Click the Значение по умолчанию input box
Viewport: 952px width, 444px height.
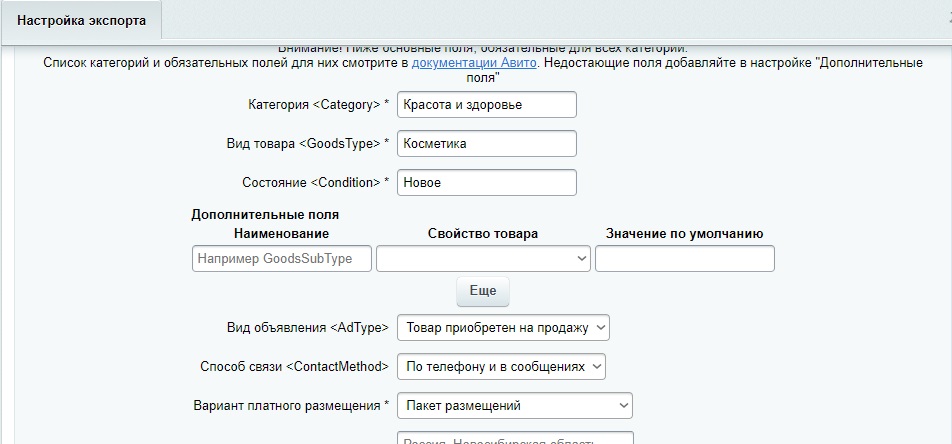click(x=684, y=259)
